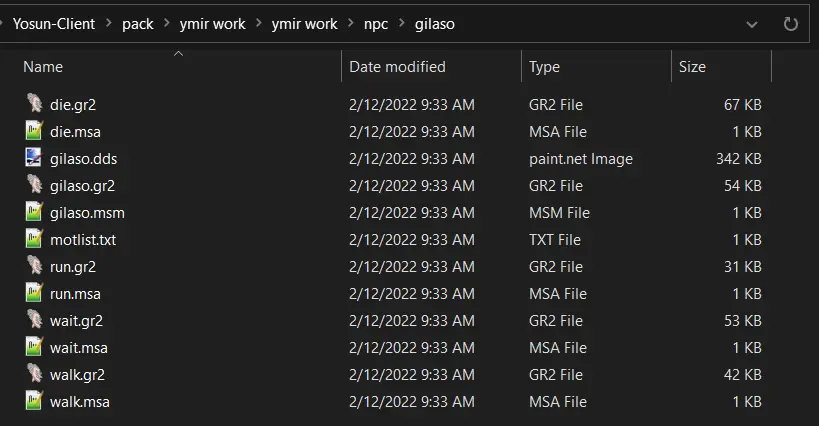Expand the chevron after npc in path
This screenshot has width=819, height=426.
[x=402, y=23]
